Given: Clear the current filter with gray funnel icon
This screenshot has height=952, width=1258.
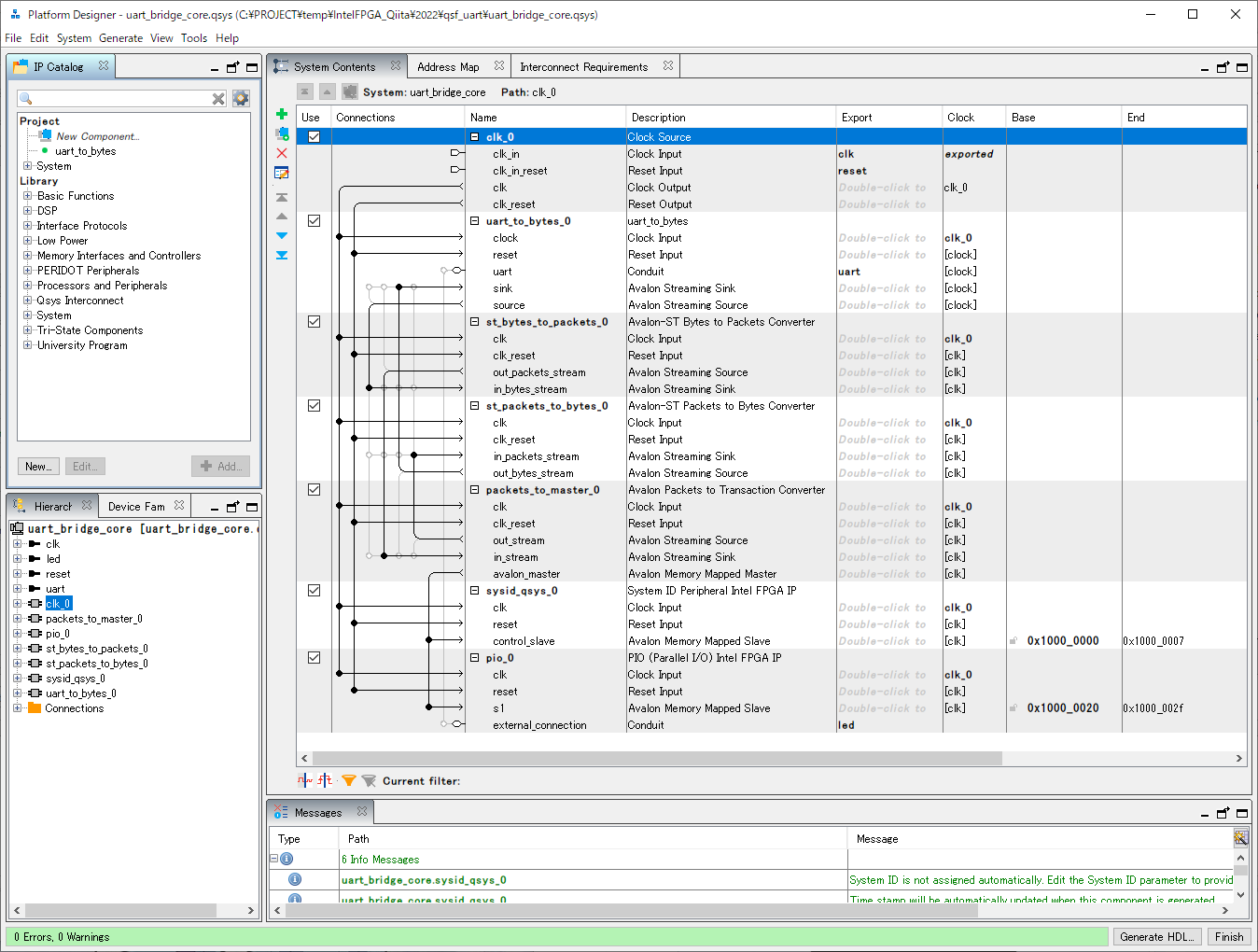Looking at the screenshot, I should click(369, 781).
